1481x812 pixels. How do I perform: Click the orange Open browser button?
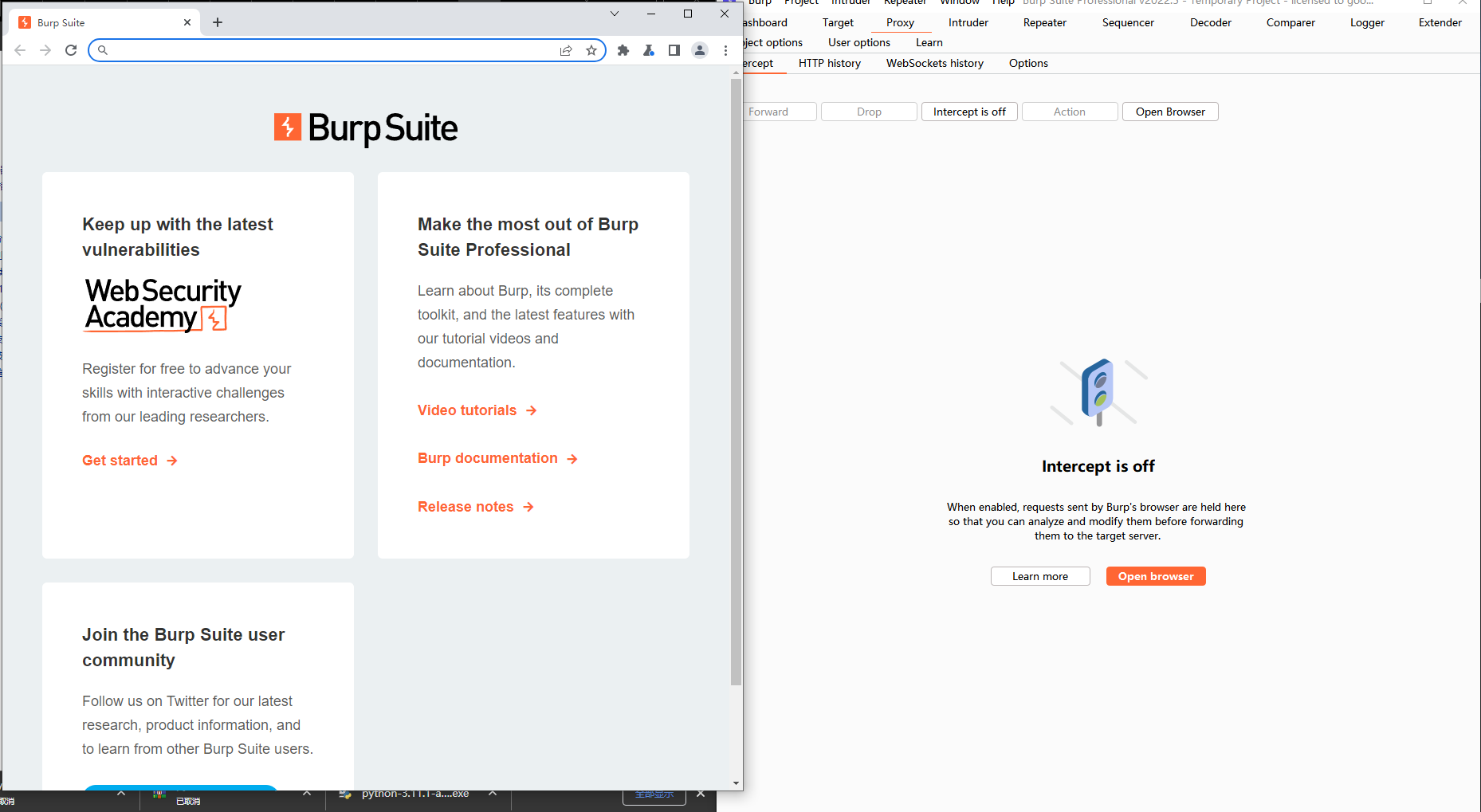pyautogui.click(x=1156, y=576)
